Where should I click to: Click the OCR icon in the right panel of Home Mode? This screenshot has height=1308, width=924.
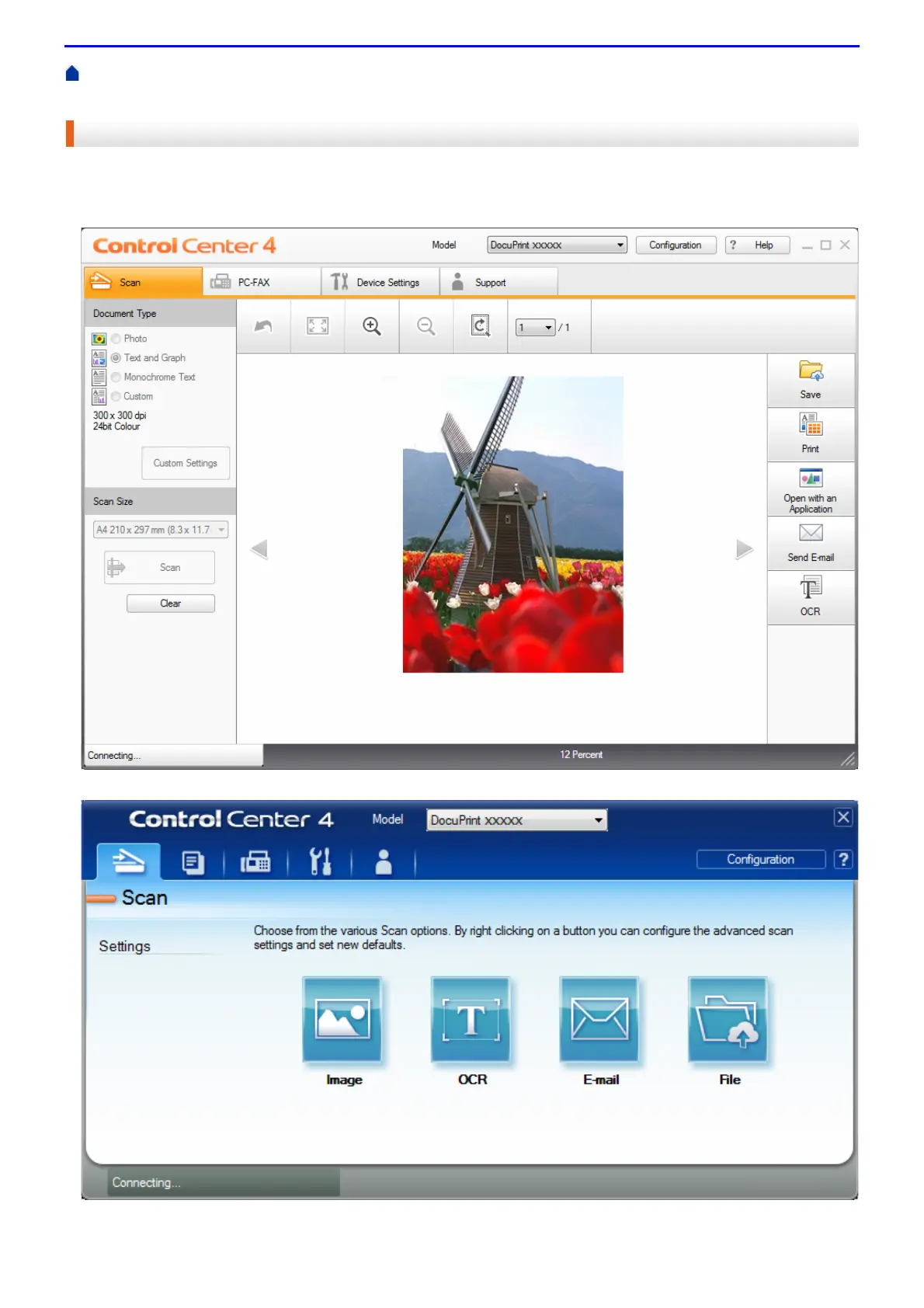pyautogui.click(x=811, y=587)
